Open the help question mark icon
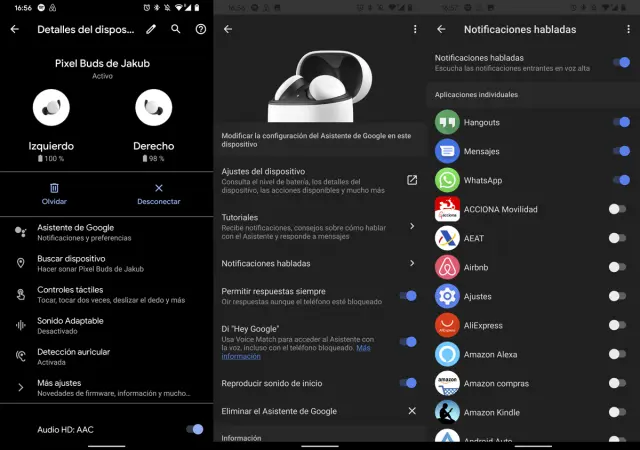The height and width of the screenshot is (450, 640). tap(201, 29)
